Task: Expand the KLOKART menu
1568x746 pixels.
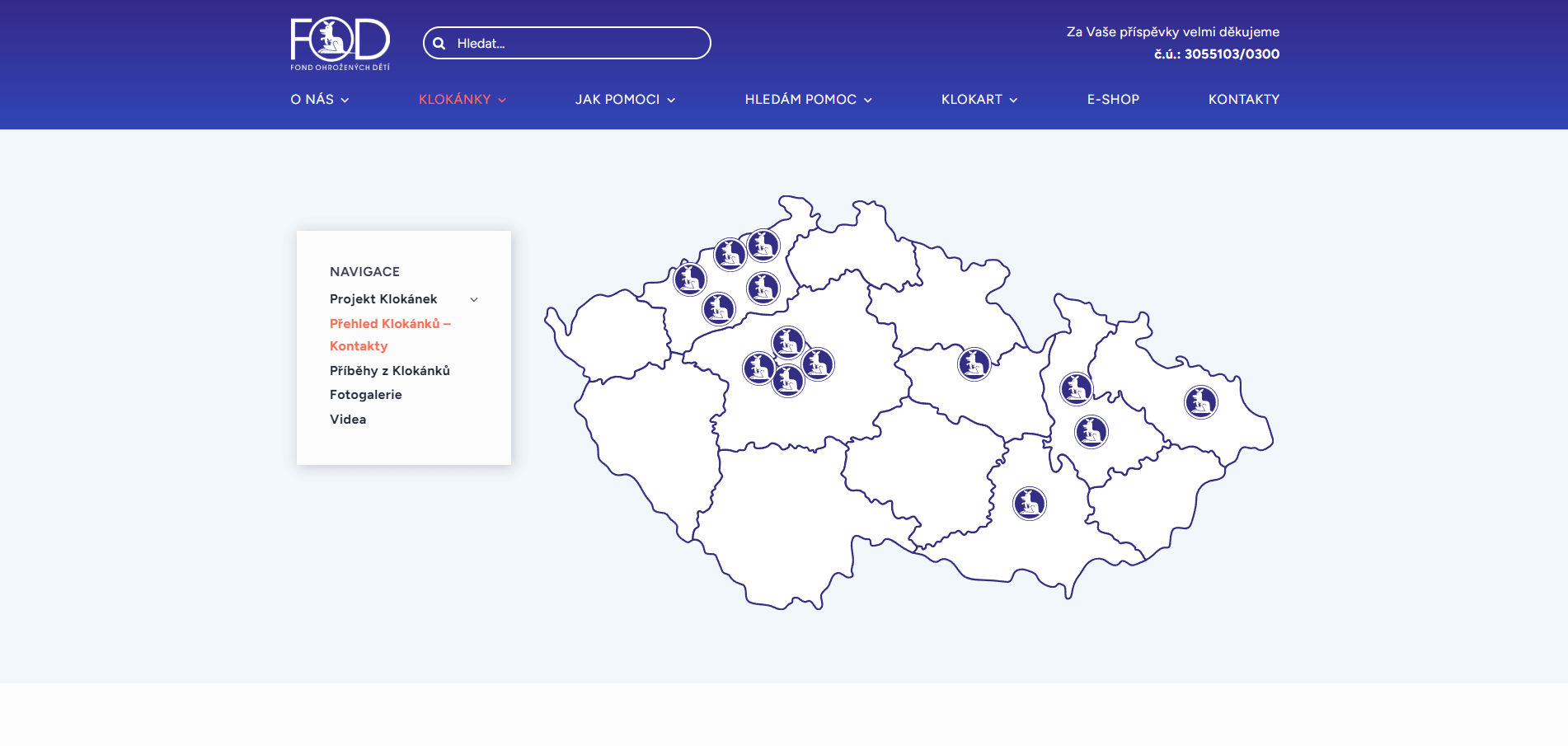Action: click(x=979, y=100)
